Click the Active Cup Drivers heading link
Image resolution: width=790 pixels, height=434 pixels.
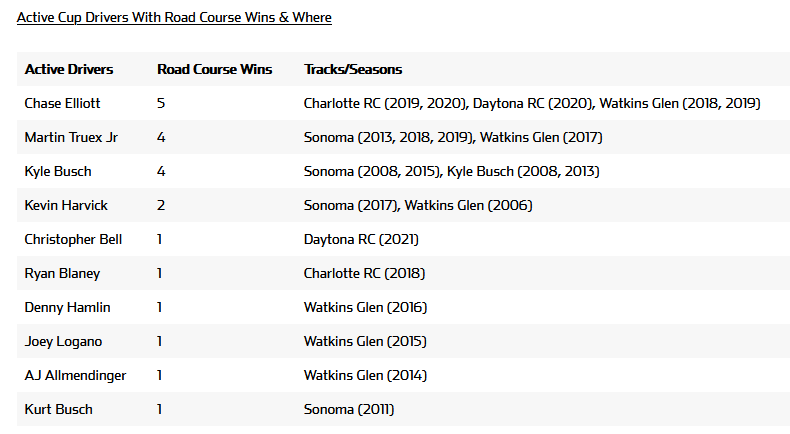coord(174,17)
